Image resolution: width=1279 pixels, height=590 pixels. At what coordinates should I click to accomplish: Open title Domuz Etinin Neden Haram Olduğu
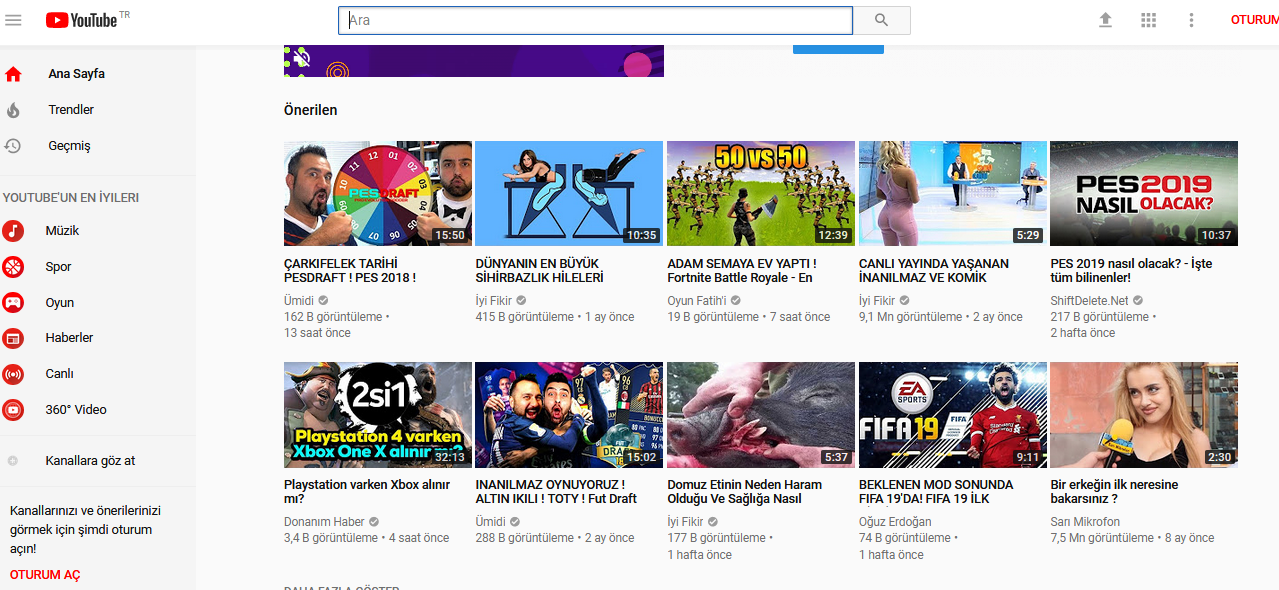click(744, 492)
